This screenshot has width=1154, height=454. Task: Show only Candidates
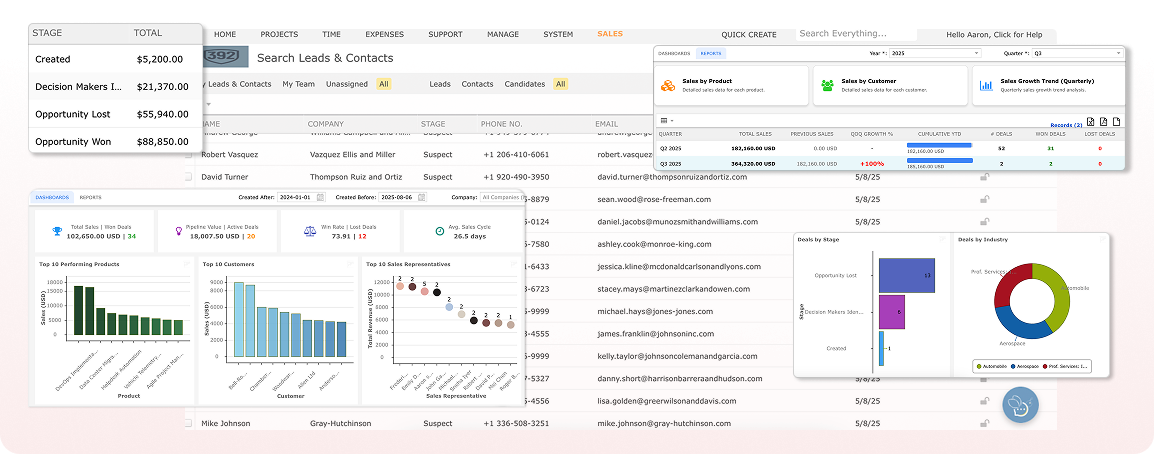coord(525,84)
